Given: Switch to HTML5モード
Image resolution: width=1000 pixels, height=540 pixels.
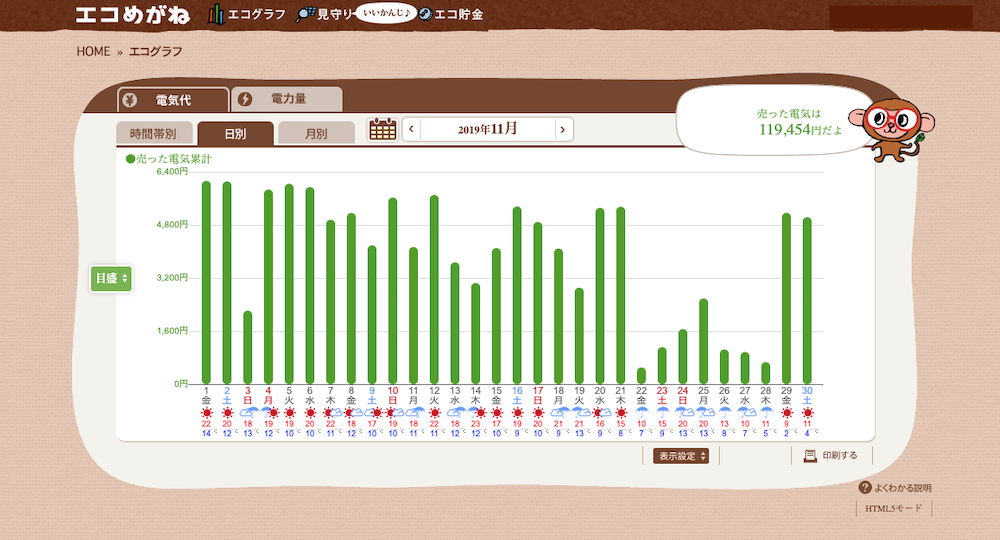Looking at the screenshot, I should coord(893,508).
